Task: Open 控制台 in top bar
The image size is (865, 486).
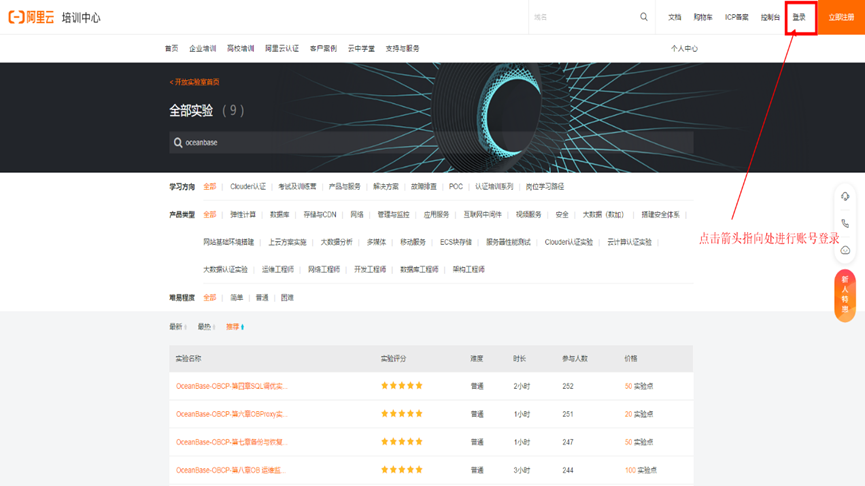Action: (770, 17)
